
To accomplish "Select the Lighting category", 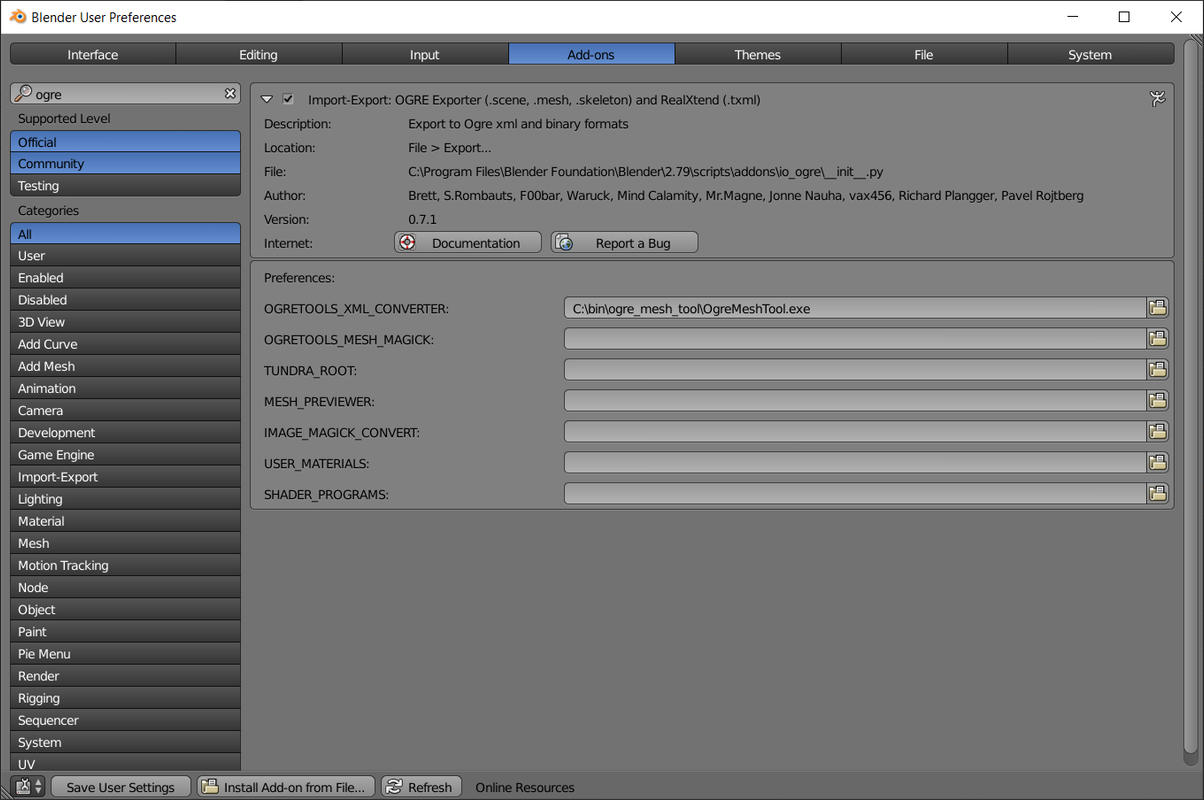I will (126, 499).
